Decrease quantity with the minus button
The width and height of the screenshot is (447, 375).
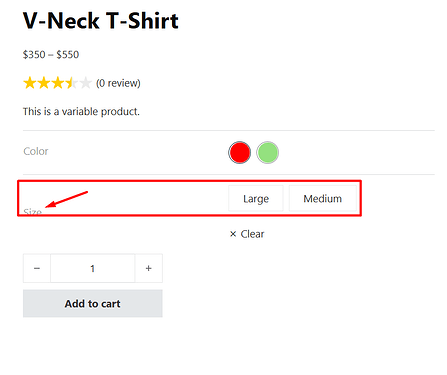pos(37,268)
